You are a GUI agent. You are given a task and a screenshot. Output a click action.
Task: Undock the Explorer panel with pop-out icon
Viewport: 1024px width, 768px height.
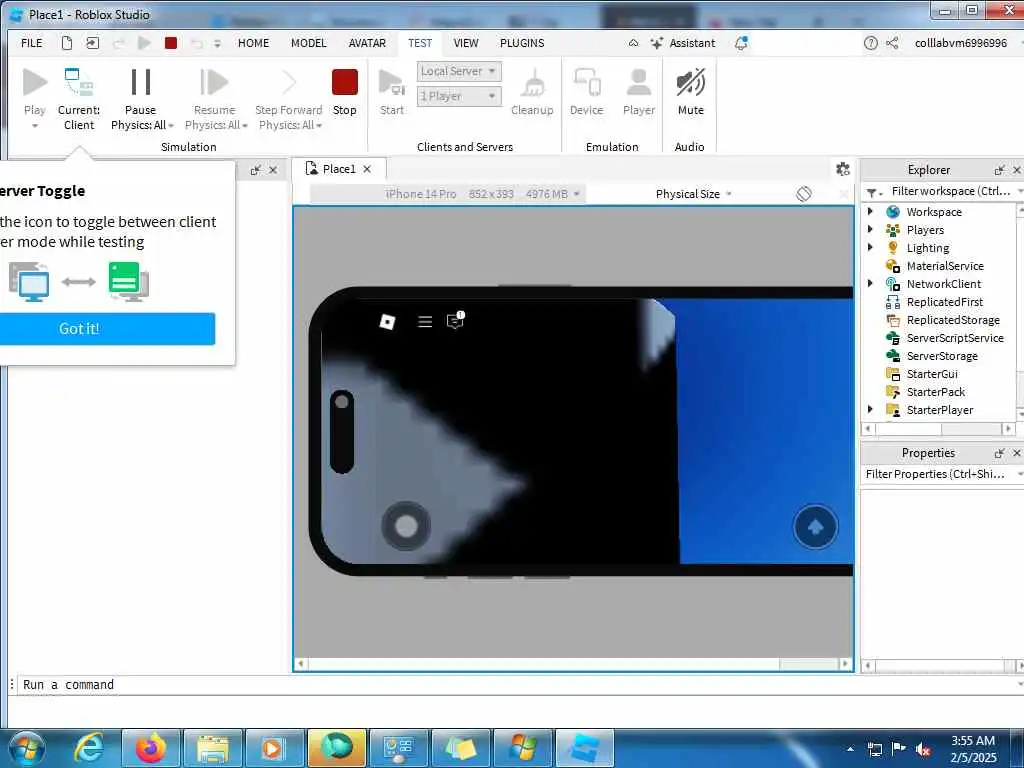click(x=999, y=170)
